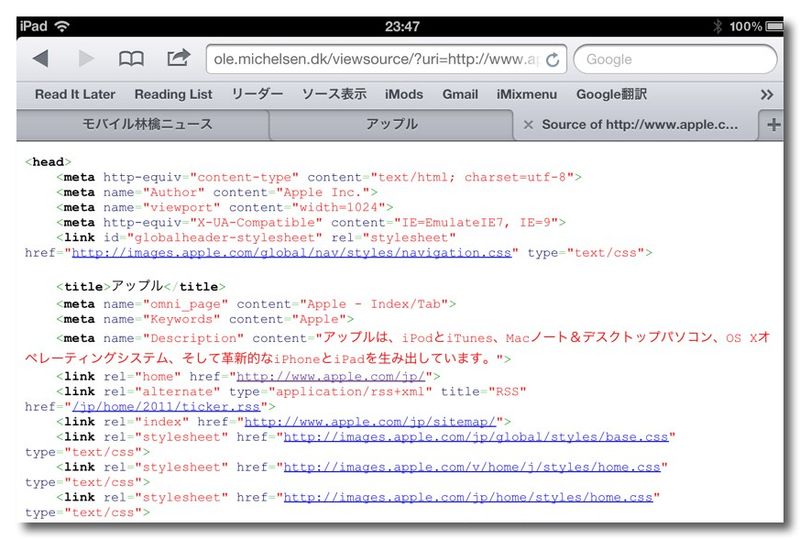This screenshot has height=539, width=800.
Task: Tap the "application/rss+xml" type value
Action: coord(350,391)
